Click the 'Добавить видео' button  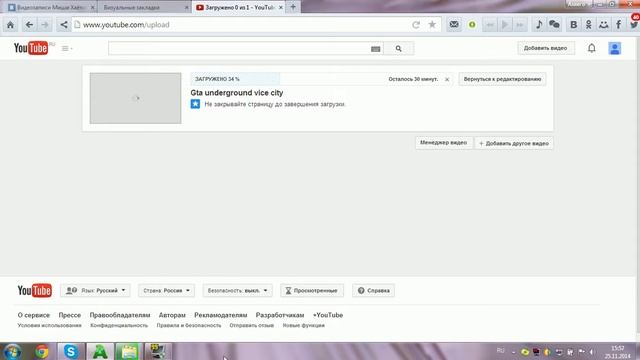[x=545, y=48]
